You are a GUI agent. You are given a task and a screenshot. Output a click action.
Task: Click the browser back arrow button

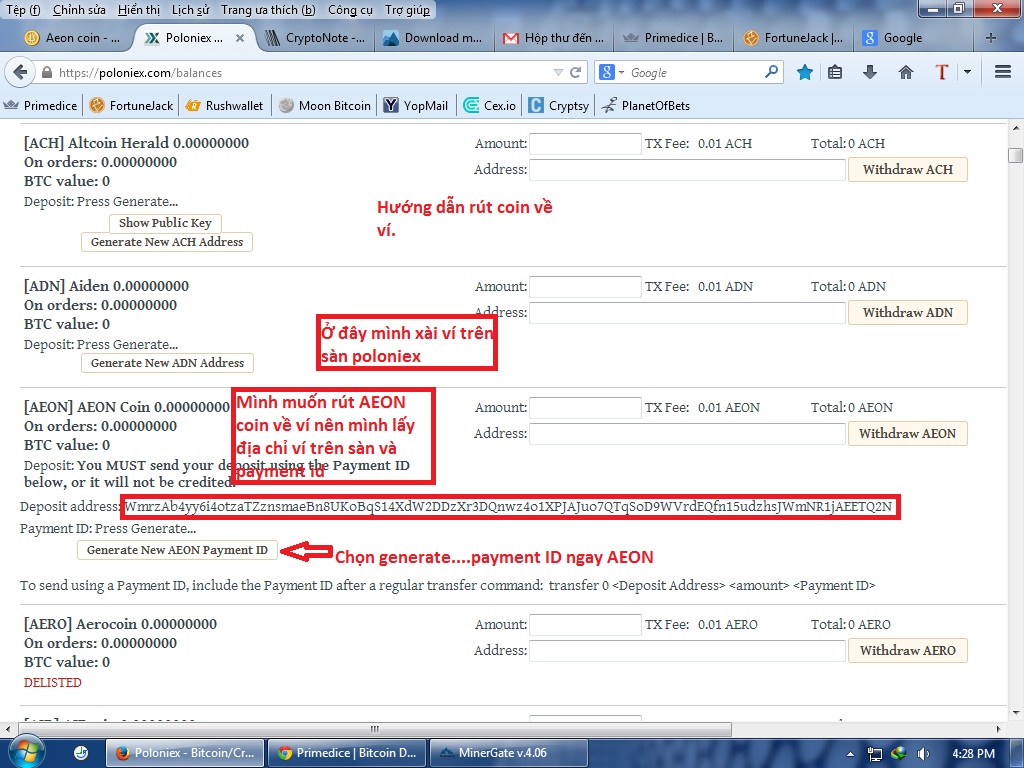[x=20, y=72]
